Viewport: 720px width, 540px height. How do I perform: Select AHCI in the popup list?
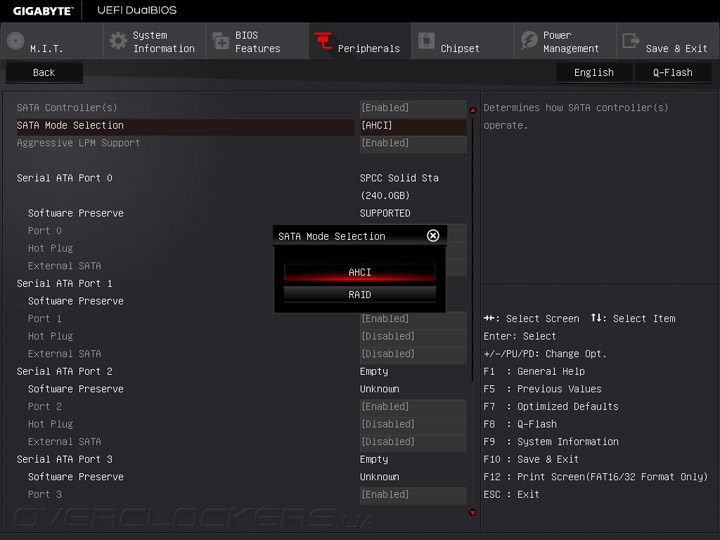coord(360,272)
